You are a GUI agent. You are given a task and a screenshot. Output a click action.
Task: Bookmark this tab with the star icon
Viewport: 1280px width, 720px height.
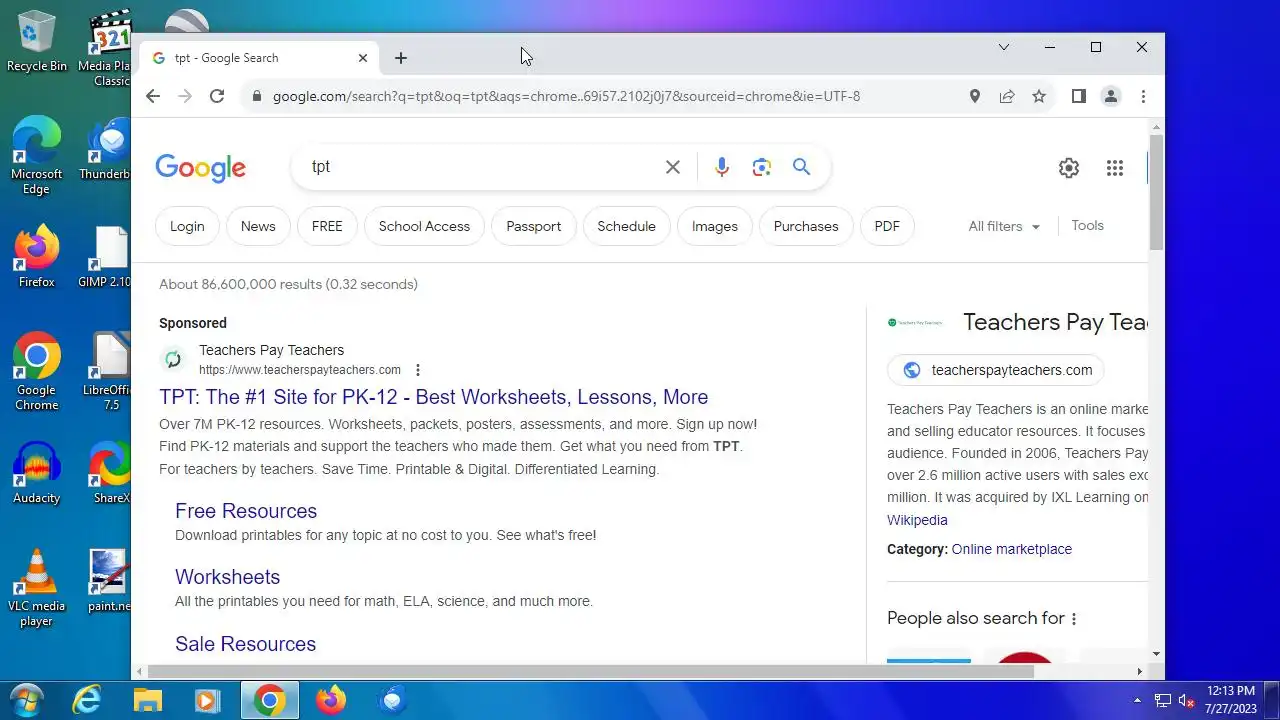click(x=1039, y=96)
